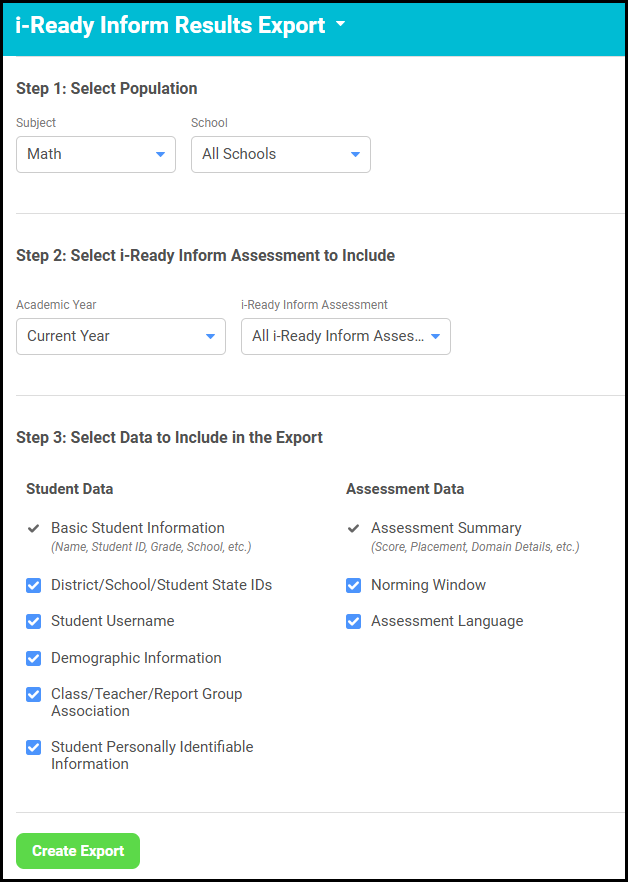Toggle Class/Teacher/Report Group Association checkbox
The width and height of the screenshot is (628, 882).
pyautogui.click(x=34, y=695)
